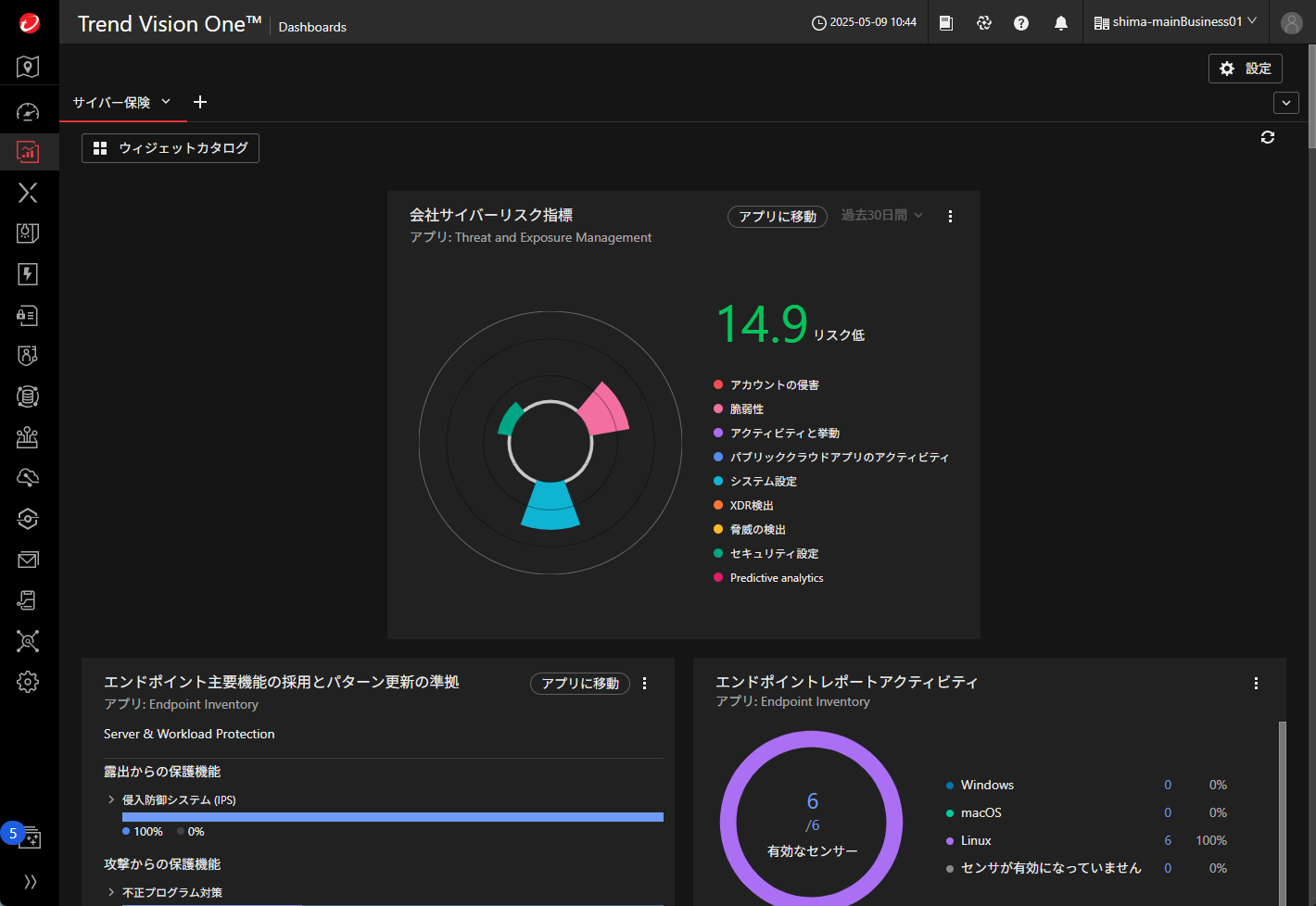Open the mobile device sidebar icon
This screenshot has width=1316, height=906.
(28, 600)
